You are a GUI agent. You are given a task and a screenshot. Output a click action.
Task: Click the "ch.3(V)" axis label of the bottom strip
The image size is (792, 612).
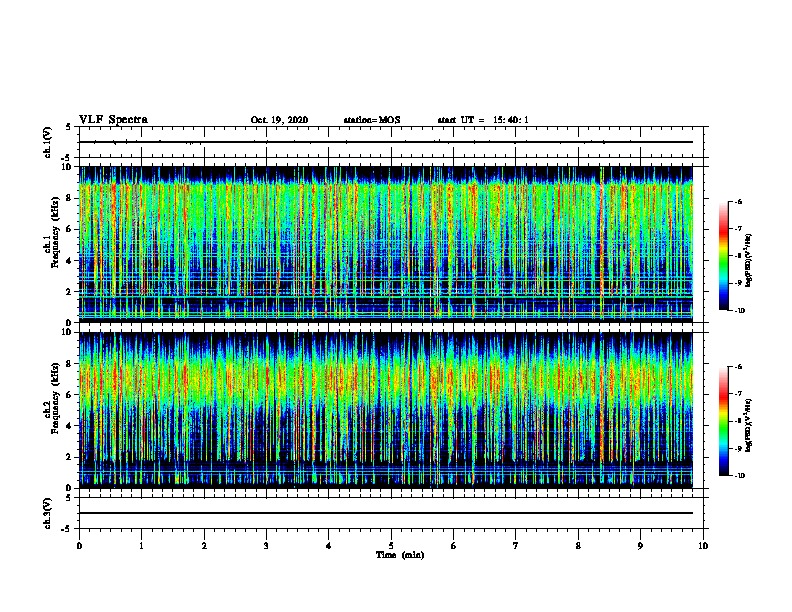pyautogui.click(x=47, y=513)
